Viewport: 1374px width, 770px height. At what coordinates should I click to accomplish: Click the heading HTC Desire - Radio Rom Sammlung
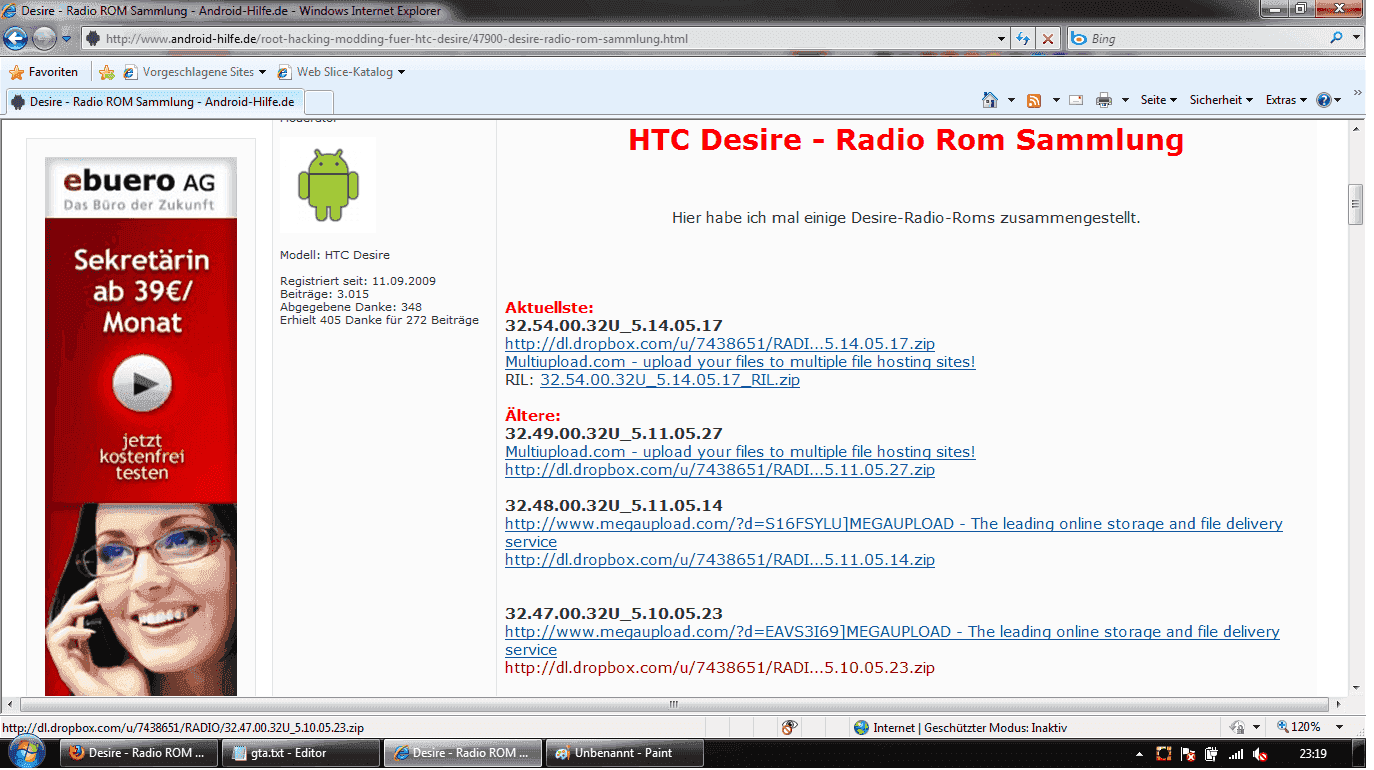(x=906, y=140)
